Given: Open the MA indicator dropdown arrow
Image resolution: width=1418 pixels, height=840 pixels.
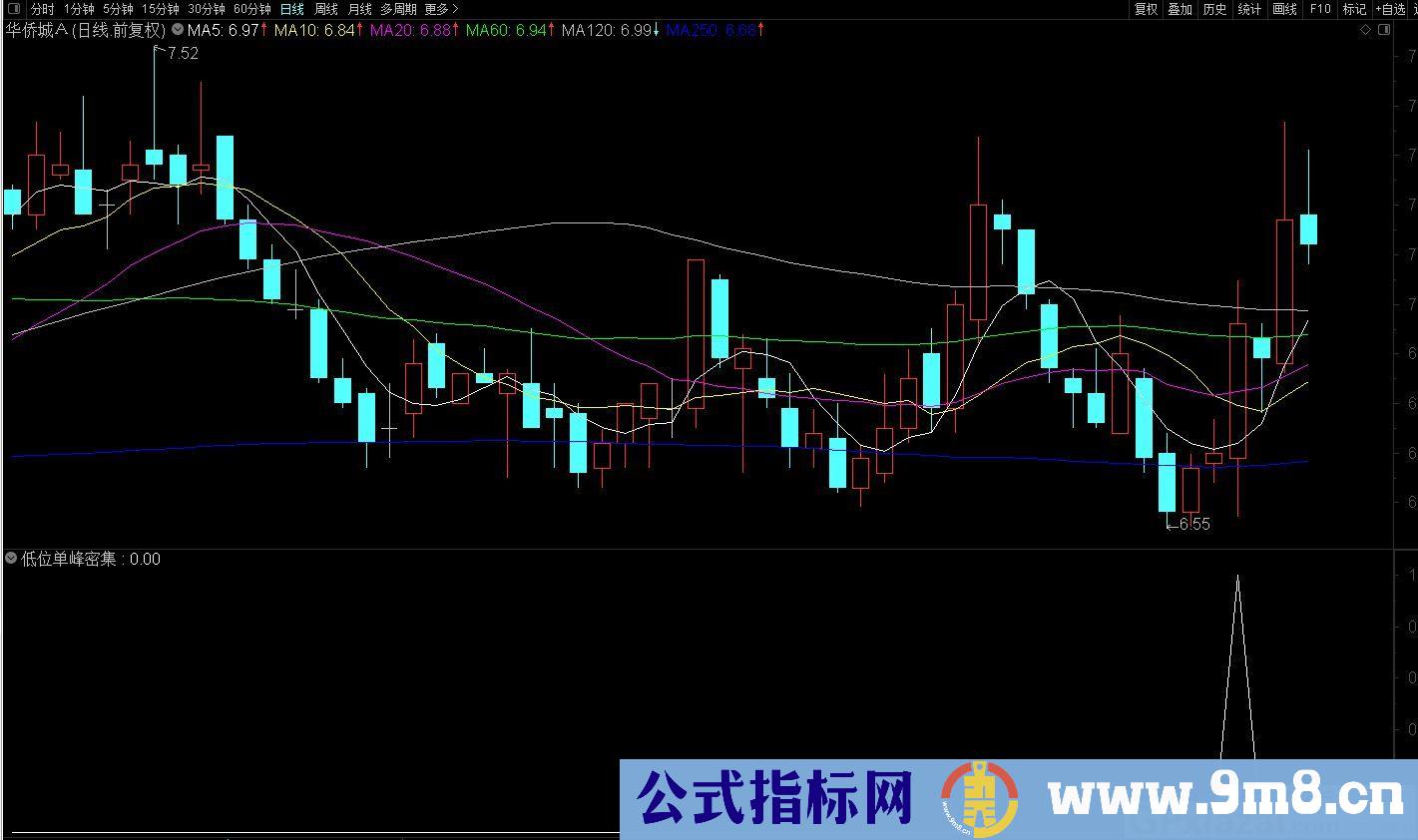Looking at the screenshot, I should coord(178,30).
